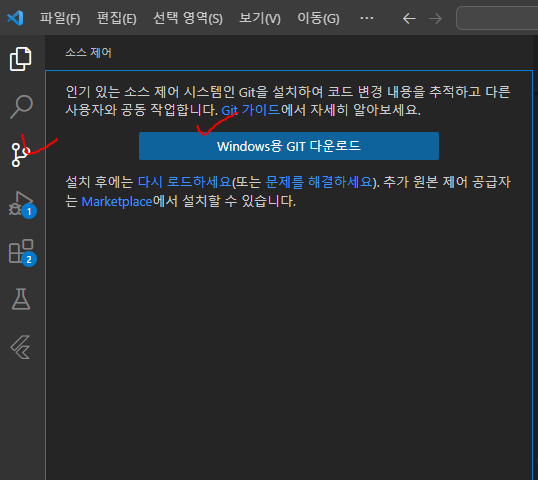Viewport: 538px width, 480px height.
Task: Click the Windows용 GIT 다운로드 button
Action: [289, 146]
